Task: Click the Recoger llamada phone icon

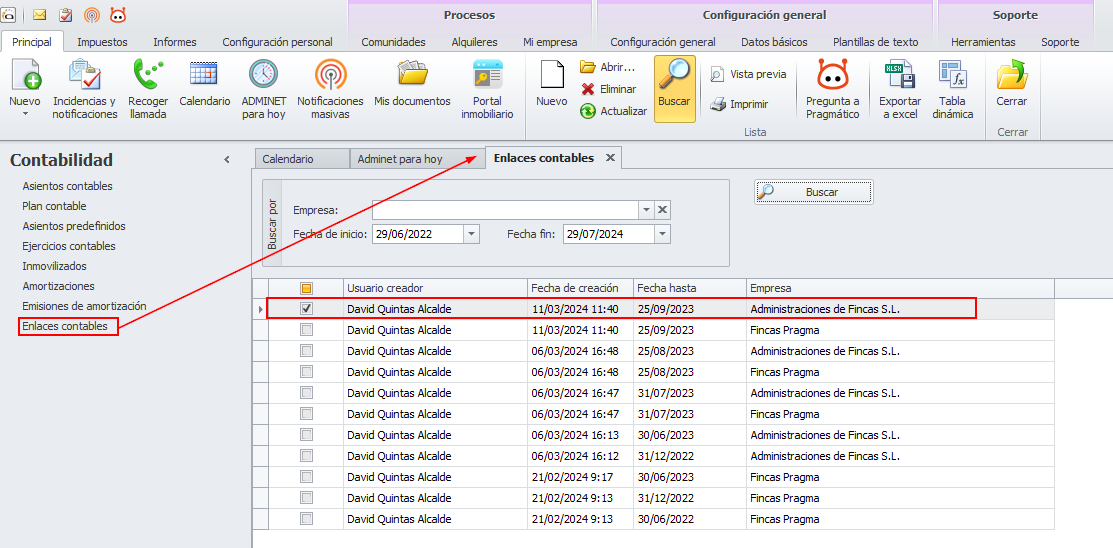Action: (x=148, y=77)
